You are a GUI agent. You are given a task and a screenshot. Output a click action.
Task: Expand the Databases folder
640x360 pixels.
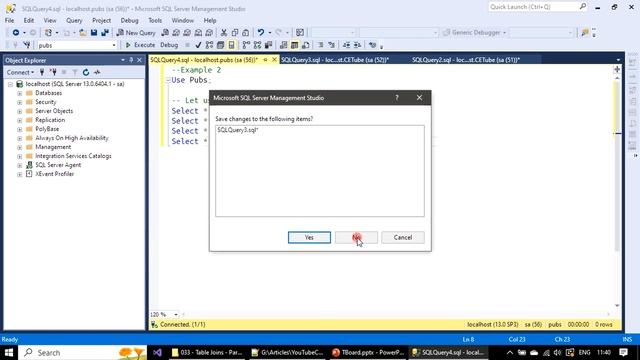tap(19, 93)
